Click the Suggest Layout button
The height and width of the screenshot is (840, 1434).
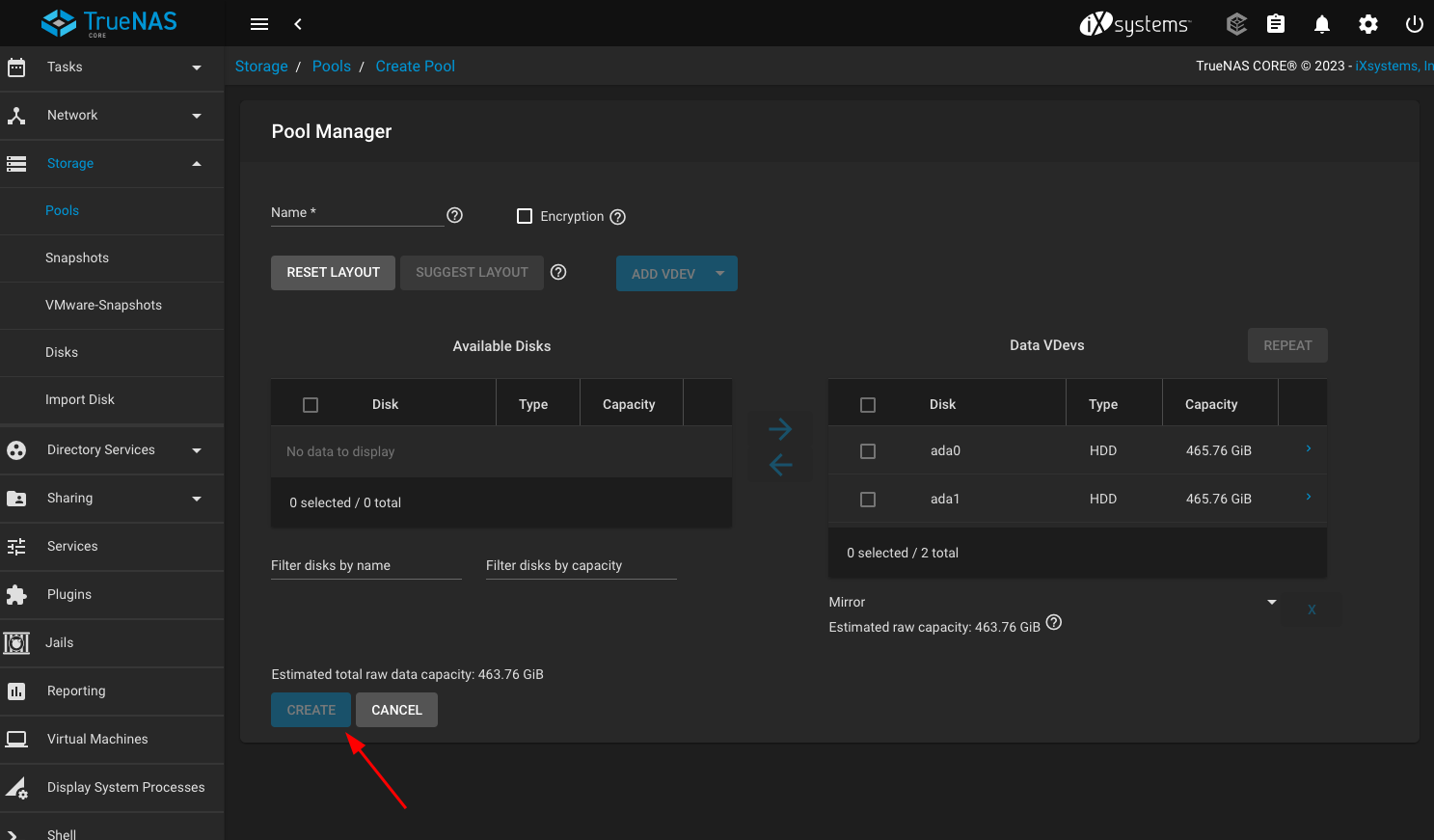pos(472,273)
